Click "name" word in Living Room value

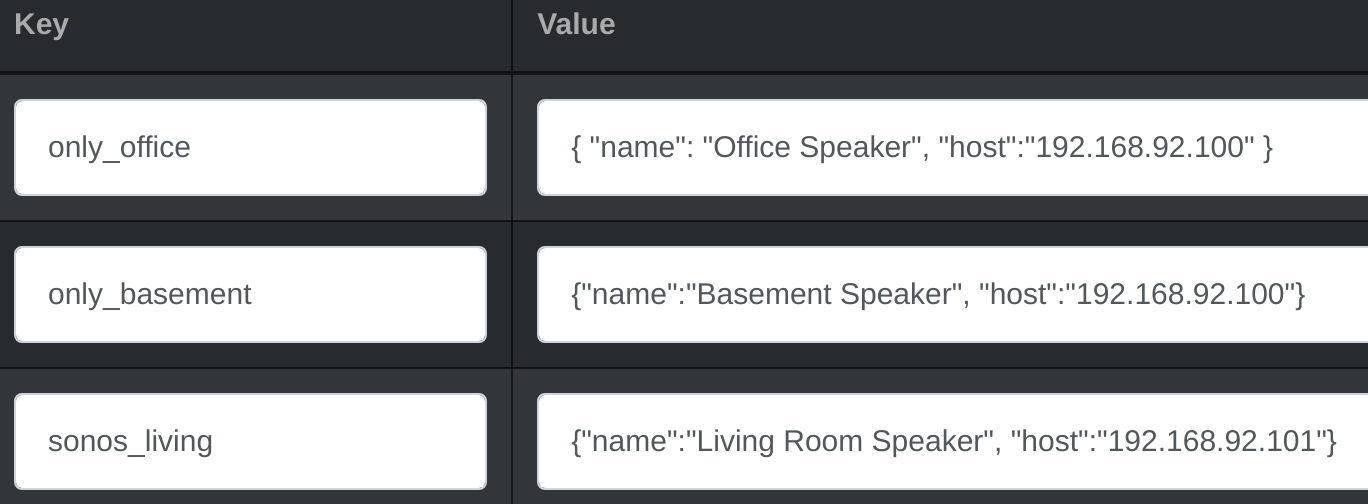coord(628,441)
